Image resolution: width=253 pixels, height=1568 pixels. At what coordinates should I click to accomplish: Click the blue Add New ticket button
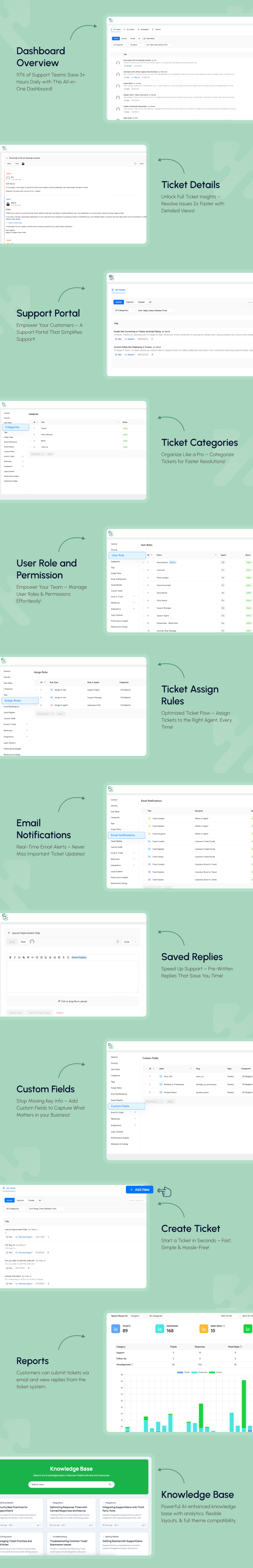click(x=140, y=1190)
